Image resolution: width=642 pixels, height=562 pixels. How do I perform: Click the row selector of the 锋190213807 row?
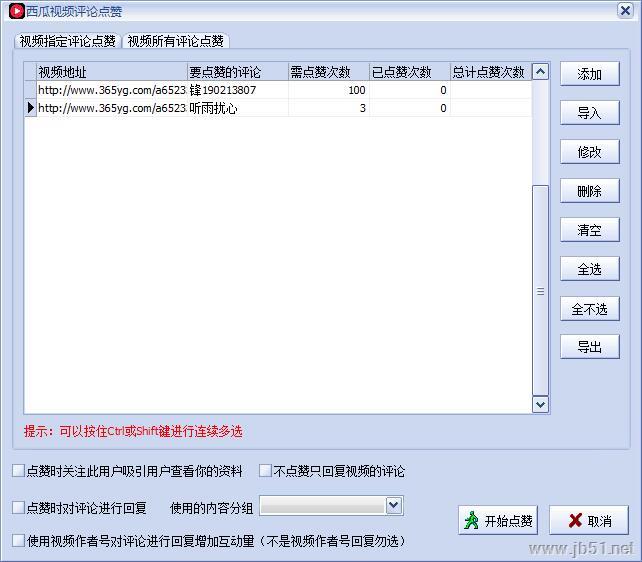30,90
